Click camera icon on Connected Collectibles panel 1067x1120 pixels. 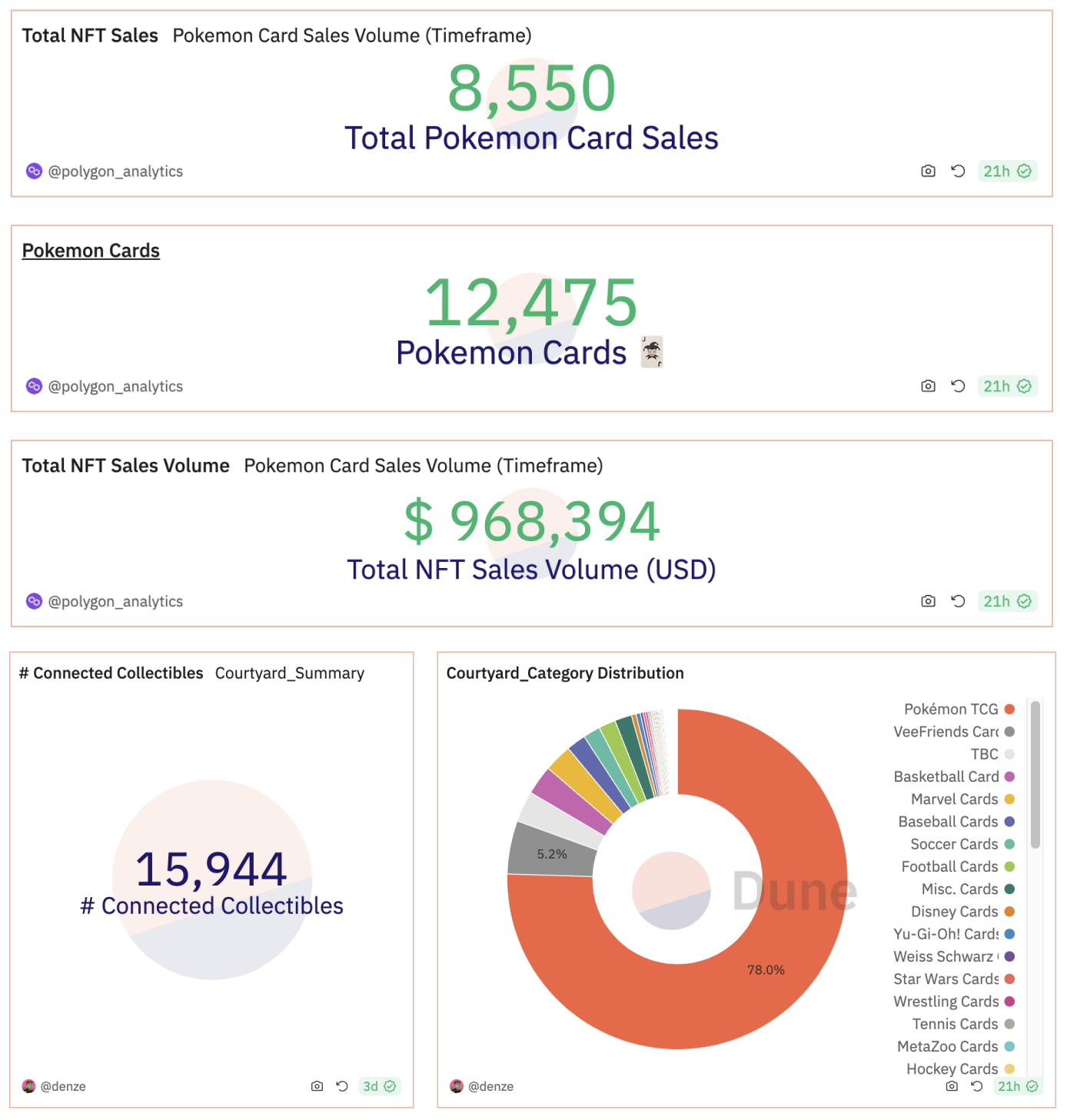(317, 1086)
